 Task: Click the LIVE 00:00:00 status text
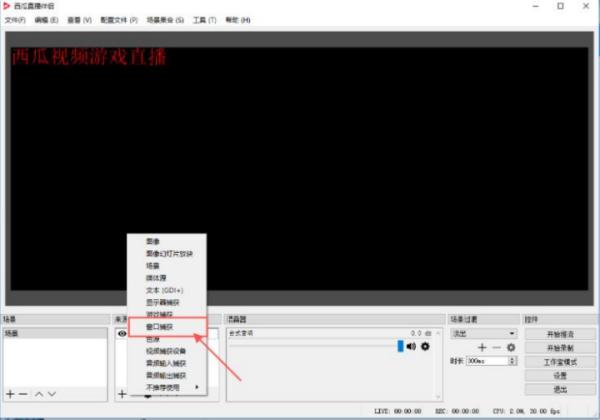click(x=398, y=411)
